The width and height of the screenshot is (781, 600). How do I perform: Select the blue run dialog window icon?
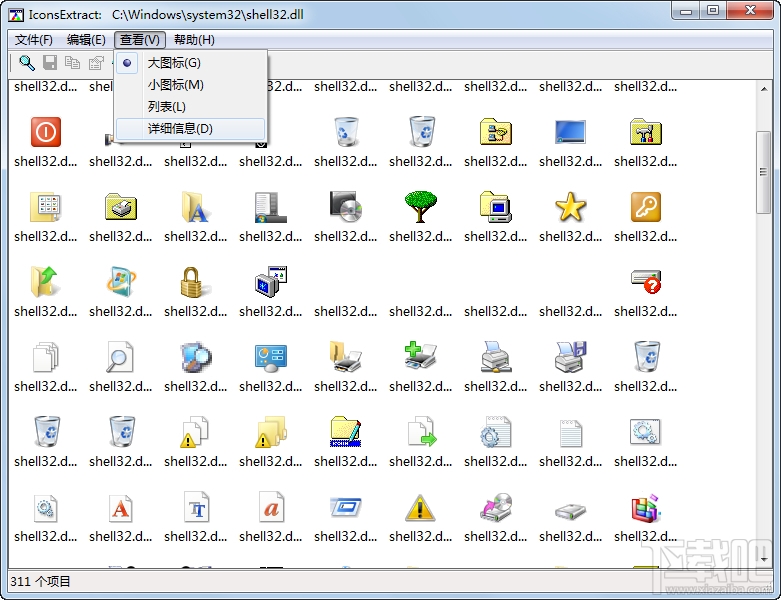pos(346,507)
